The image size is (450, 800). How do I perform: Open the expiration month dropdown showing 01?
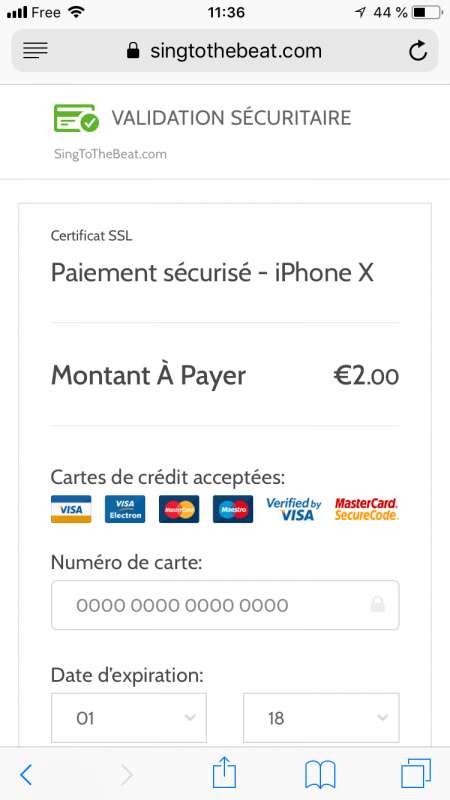[129, 718]
